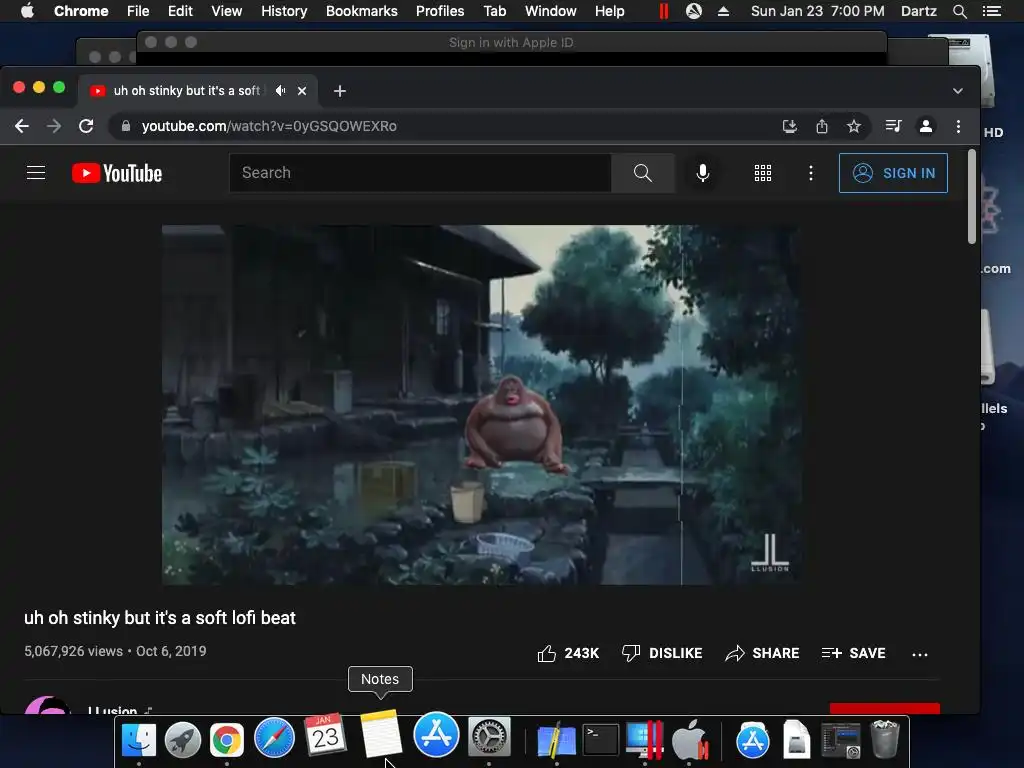Click the video player
This screenshot has width=1024, height=768.
coord(482,405)
